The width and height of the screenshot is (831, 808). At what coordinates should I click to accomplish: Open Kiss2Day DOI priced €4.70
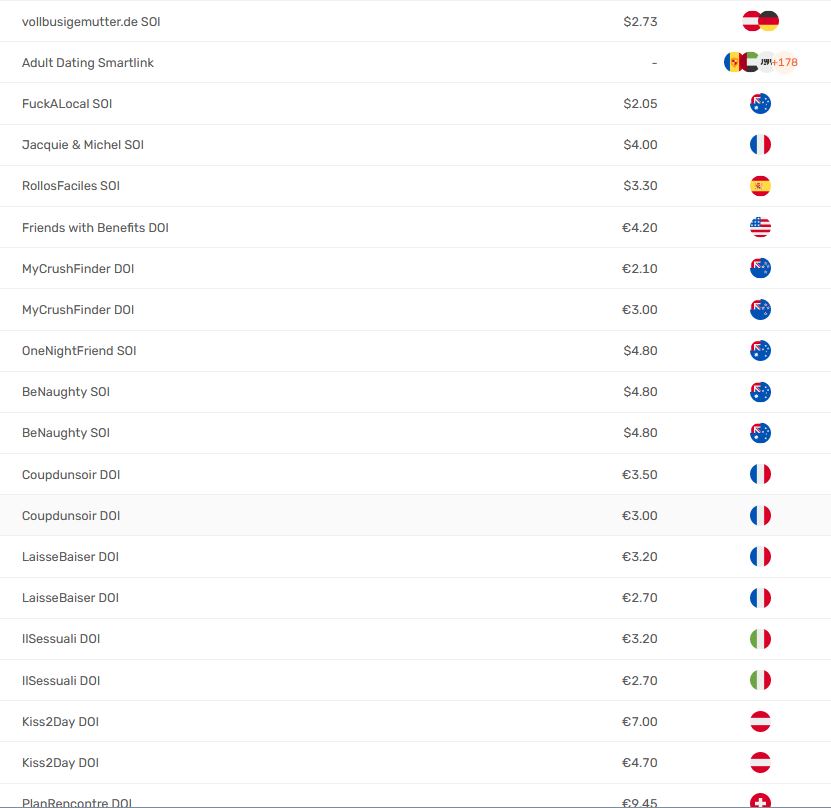(60, 763)
